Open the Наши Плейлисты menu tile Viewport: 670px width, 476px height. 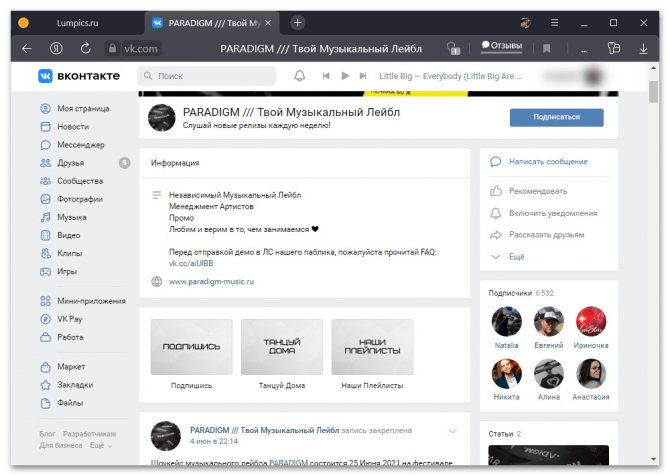(x=372, y=354)
